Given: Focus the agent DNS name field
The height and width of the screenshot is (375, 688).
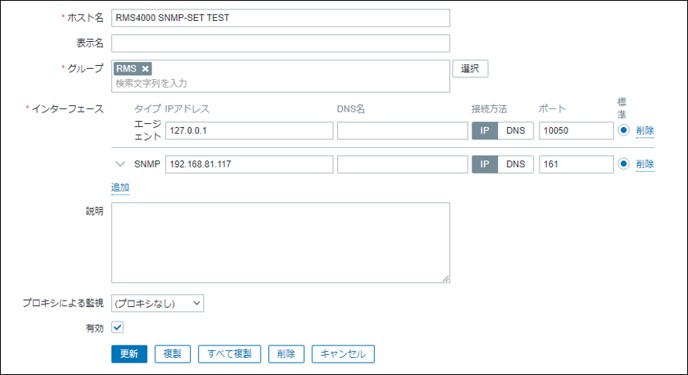Looking at the screenshot, I should click(x=402, y=131).
